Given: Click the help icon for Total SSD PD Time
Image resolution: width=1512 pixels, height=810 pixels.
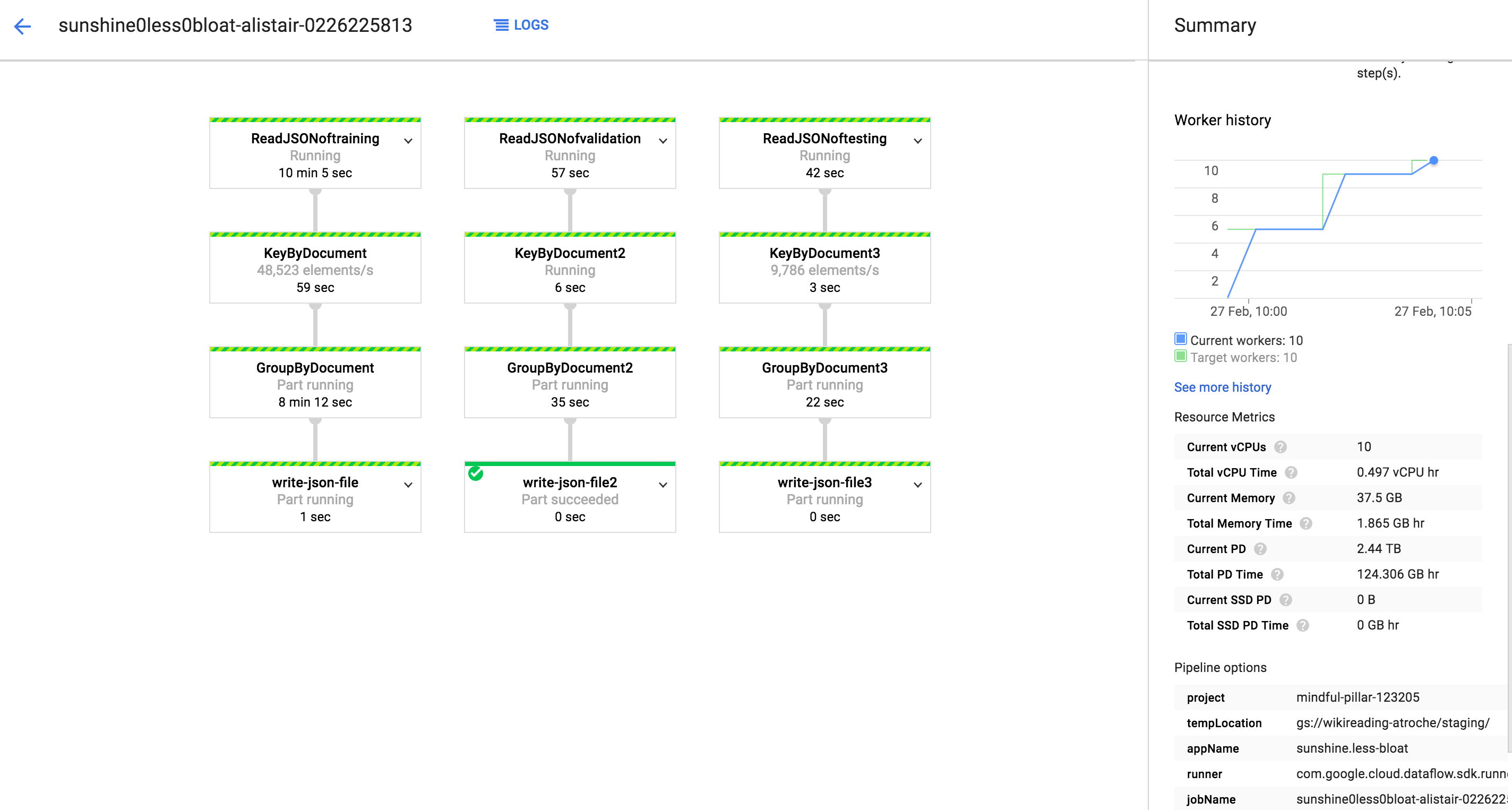Looking at the screenshot, I should click(x=1302, y=625).
